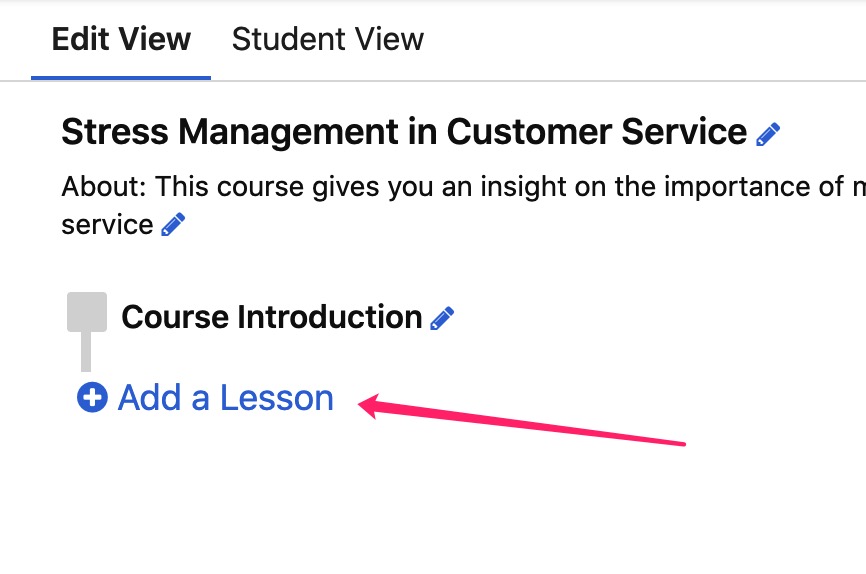866x574 pixels.
Task: Select the Edit View tab
Action: point(121,39)
